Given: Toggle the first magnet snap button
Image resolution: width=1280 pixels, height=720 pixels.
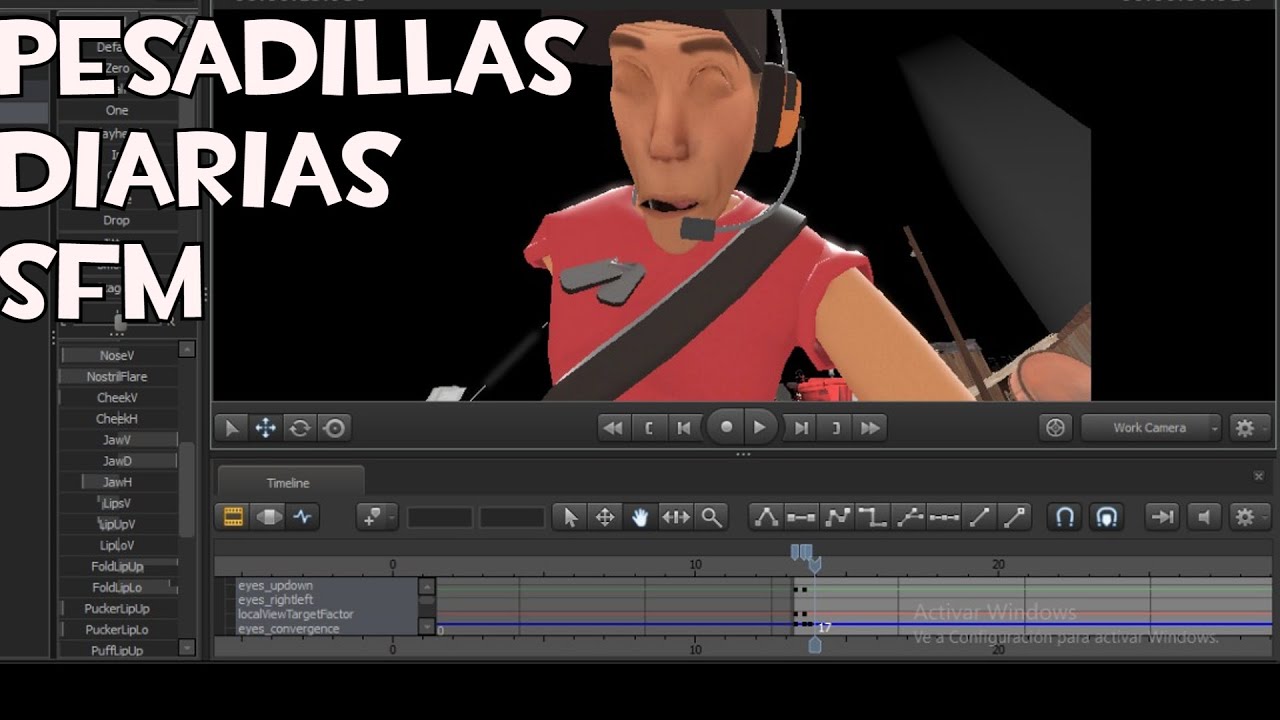Looking at the screenshot, I should [1066, 517].
